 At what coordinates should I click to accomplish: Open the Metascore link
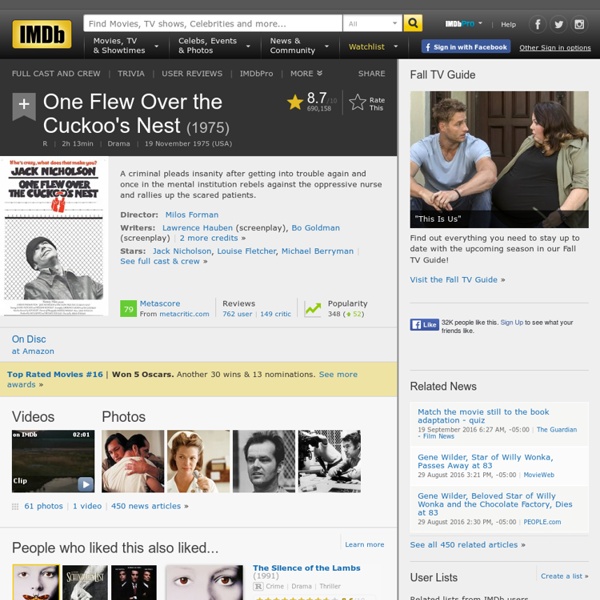160,303
